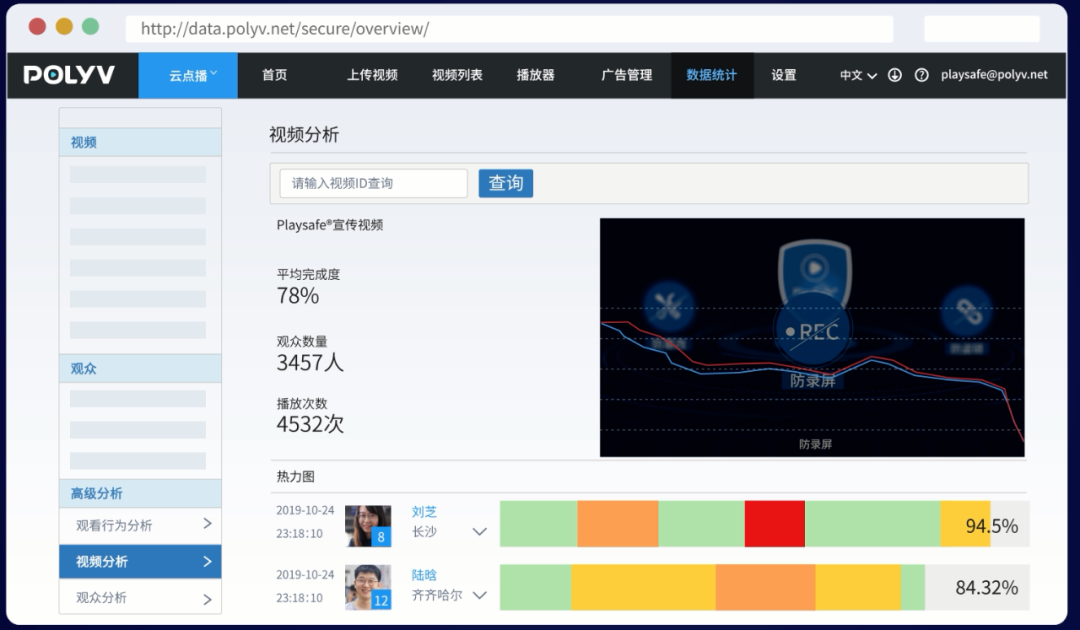1080x630 pixels.
Task: Click the download icon in top bar
Action: [895, 75]
